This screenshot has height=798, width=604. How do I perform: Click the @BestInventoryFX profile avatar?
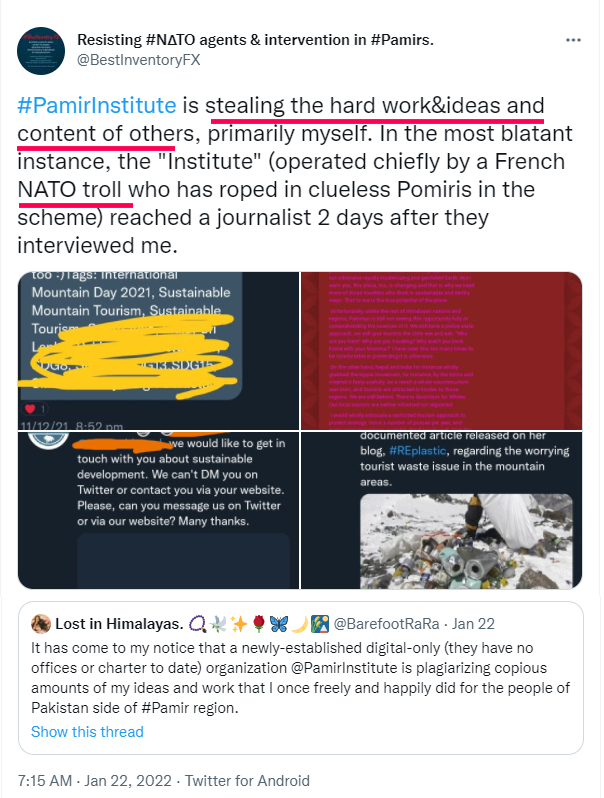point(41,51)
